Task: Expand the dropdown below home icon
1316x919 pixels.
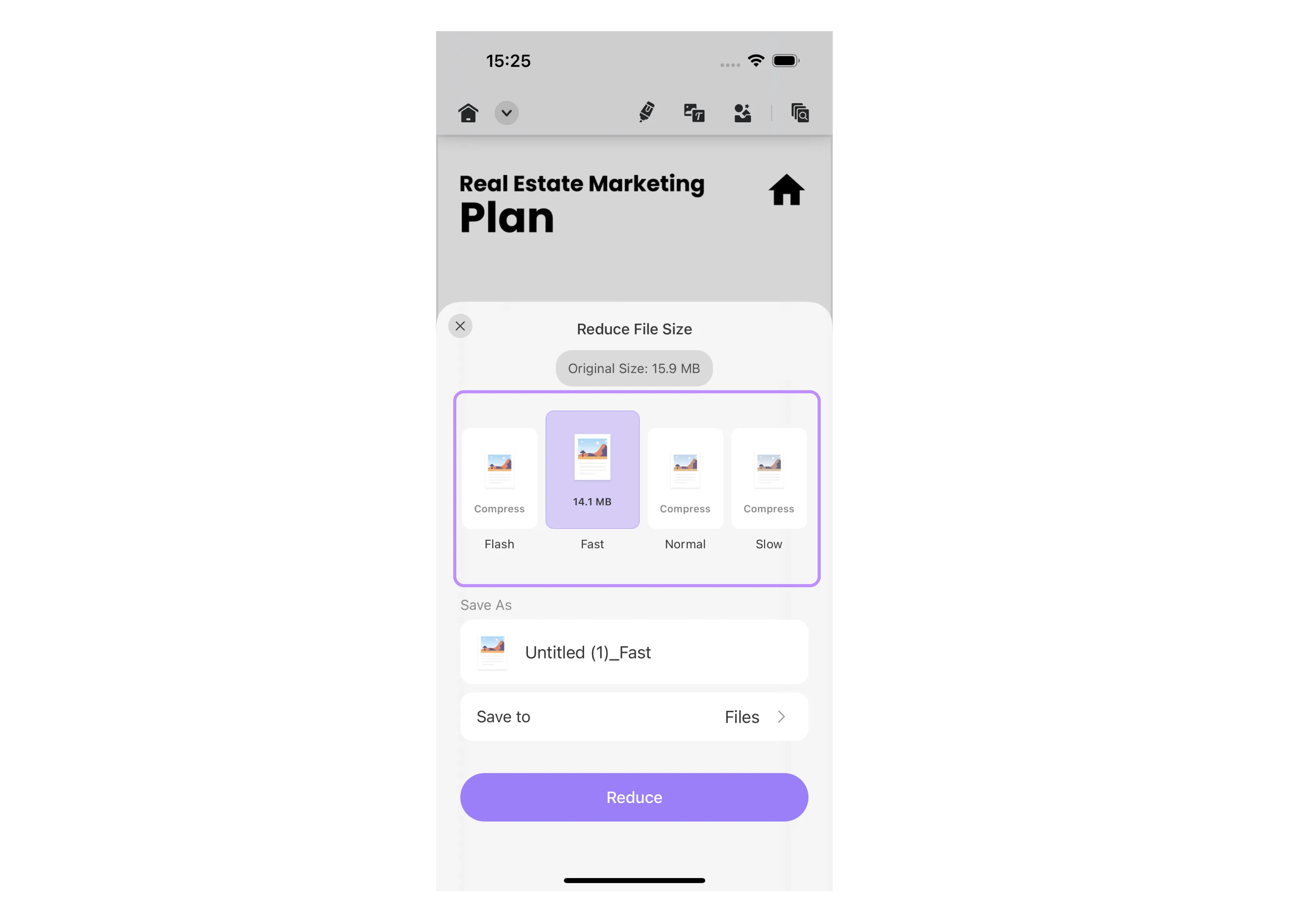Action: (506, 112)
